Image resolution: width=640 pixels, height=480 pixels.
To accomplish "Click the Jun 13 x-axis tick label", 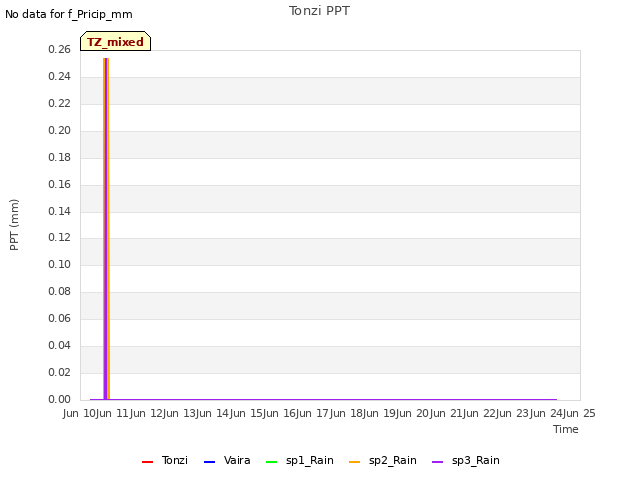I will [x=181, y=413].
